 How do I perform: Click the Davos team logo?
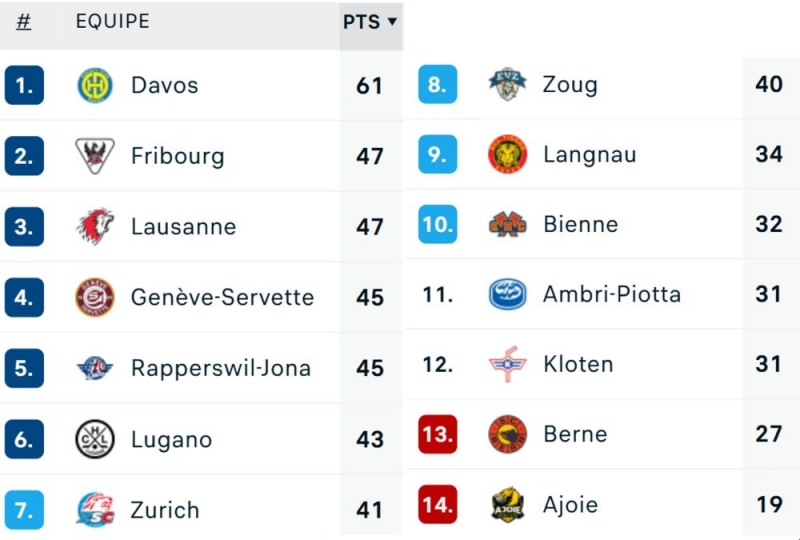point(95,86)
